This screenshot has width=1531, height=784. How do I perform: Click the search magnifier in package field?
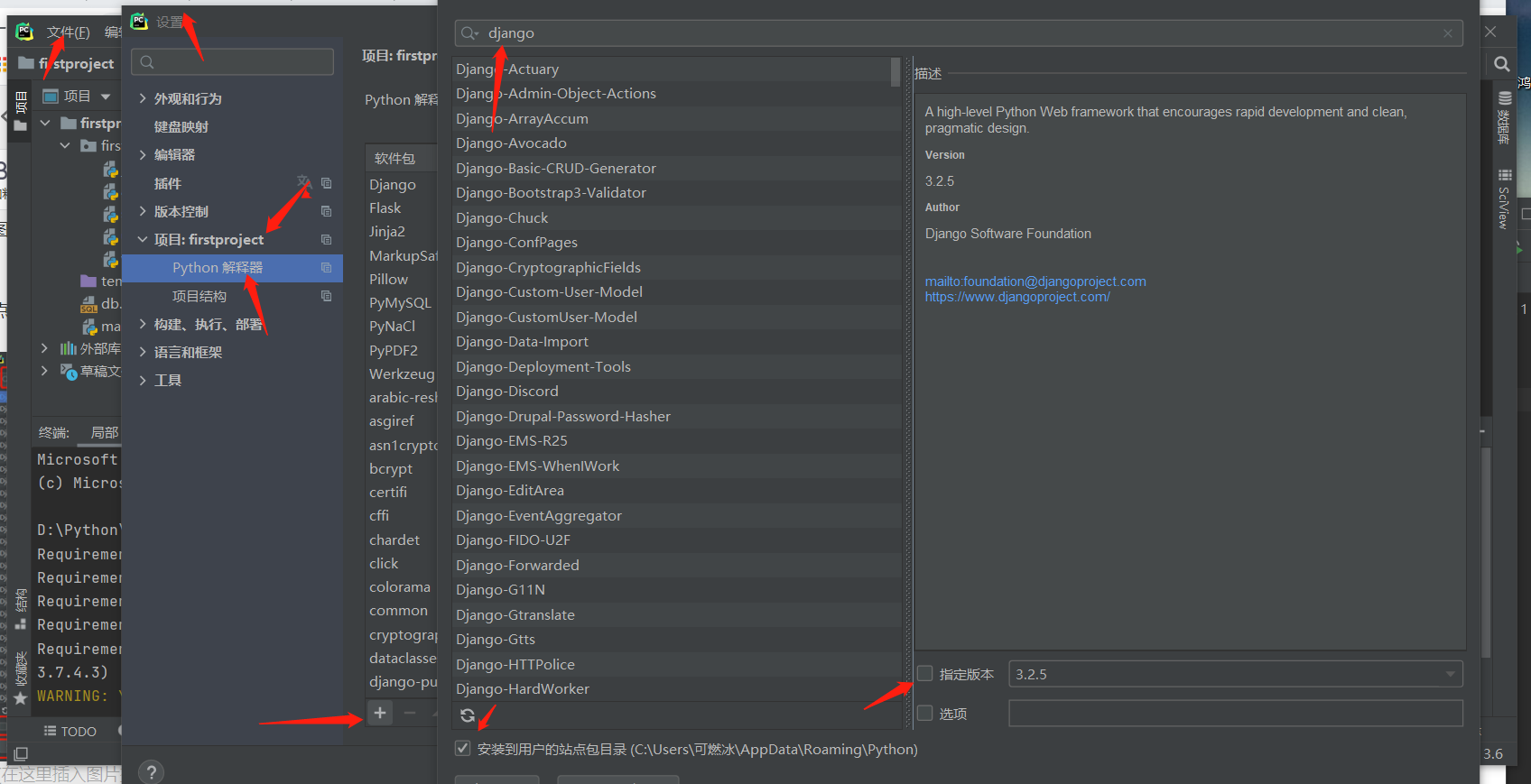pos(469,33)
